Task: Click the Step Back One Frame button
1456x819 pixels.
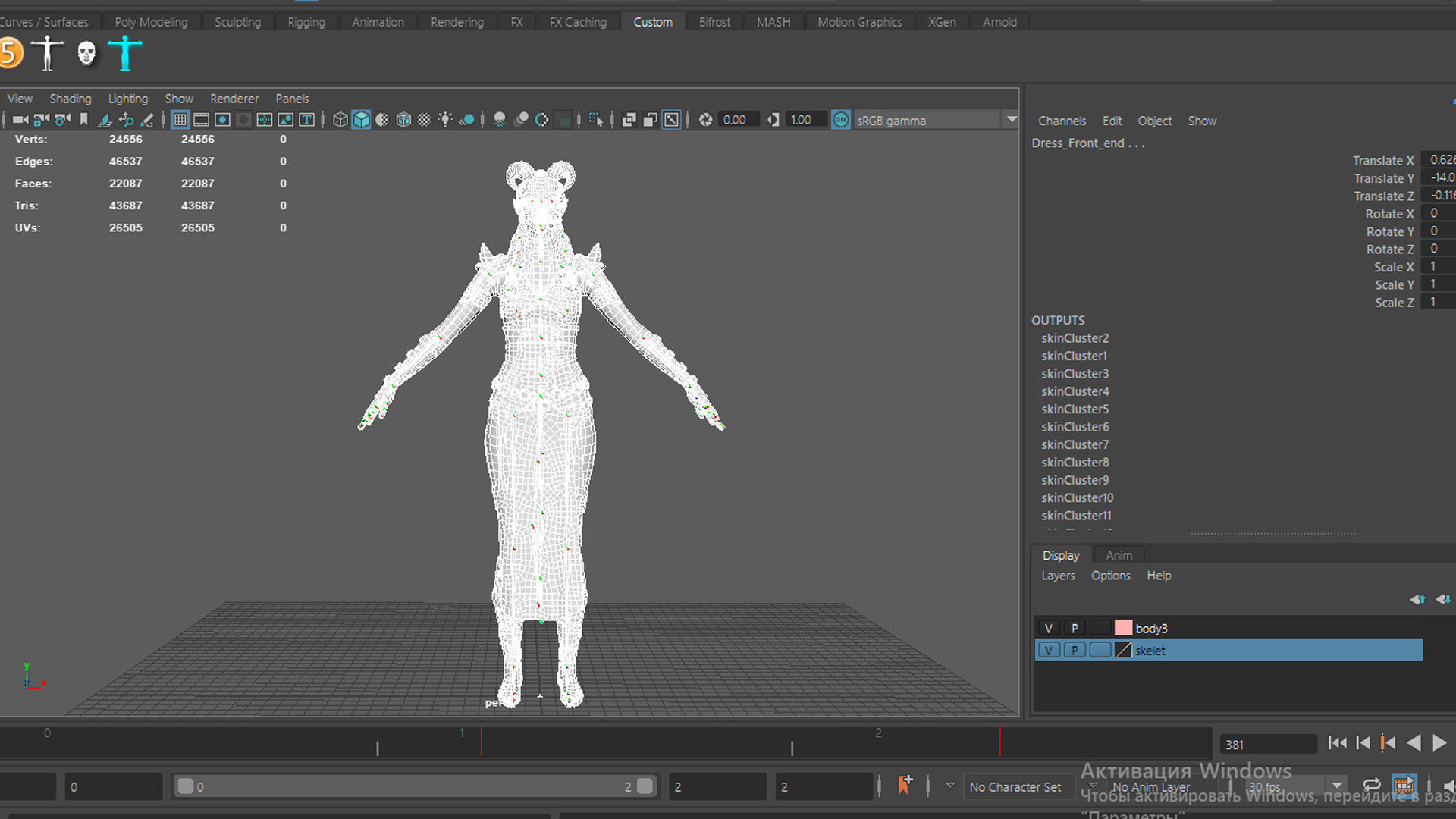Action: tap(1363, 743)
